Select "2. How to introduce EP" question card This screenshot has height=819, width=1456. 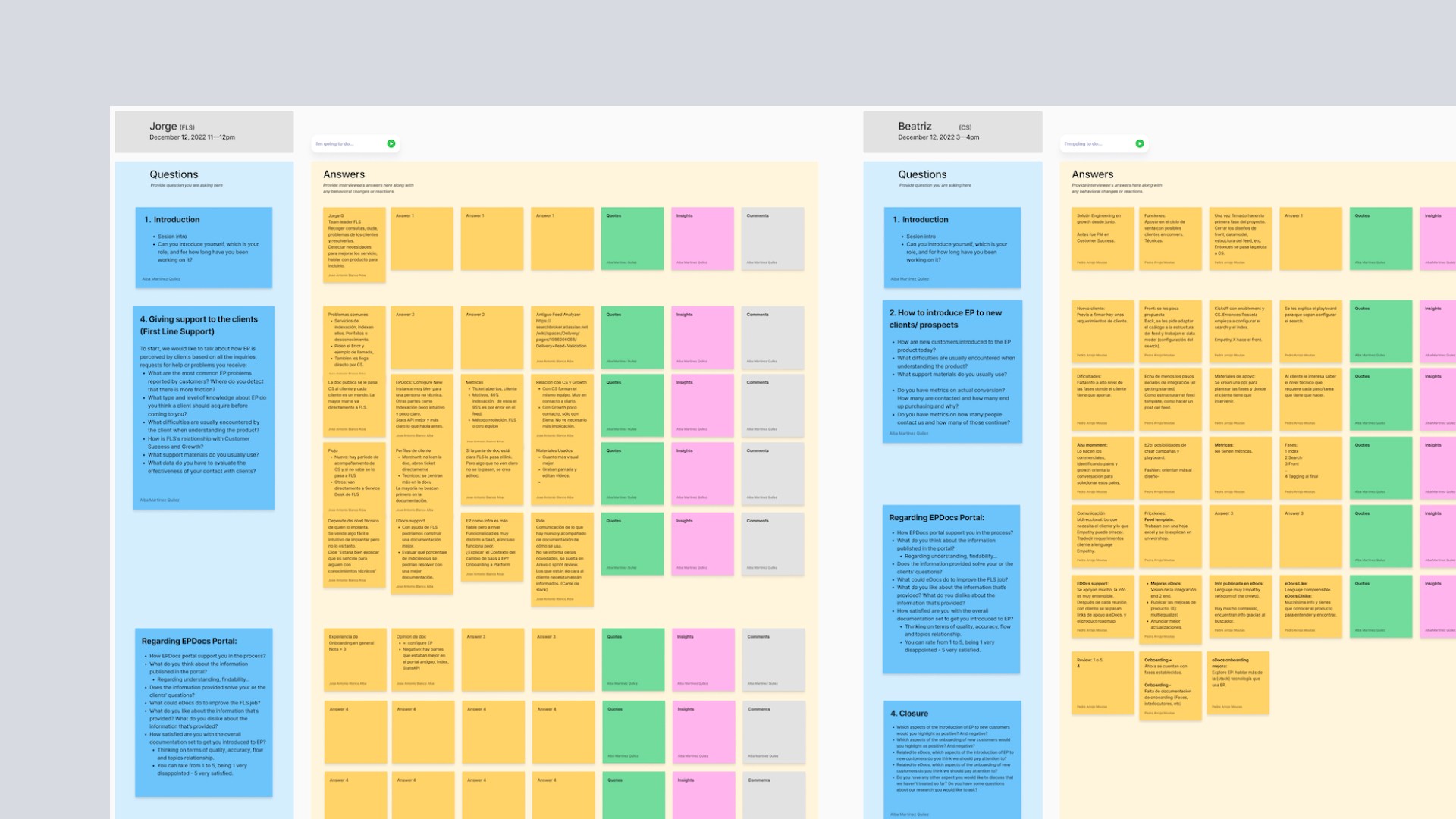[952, 371]
